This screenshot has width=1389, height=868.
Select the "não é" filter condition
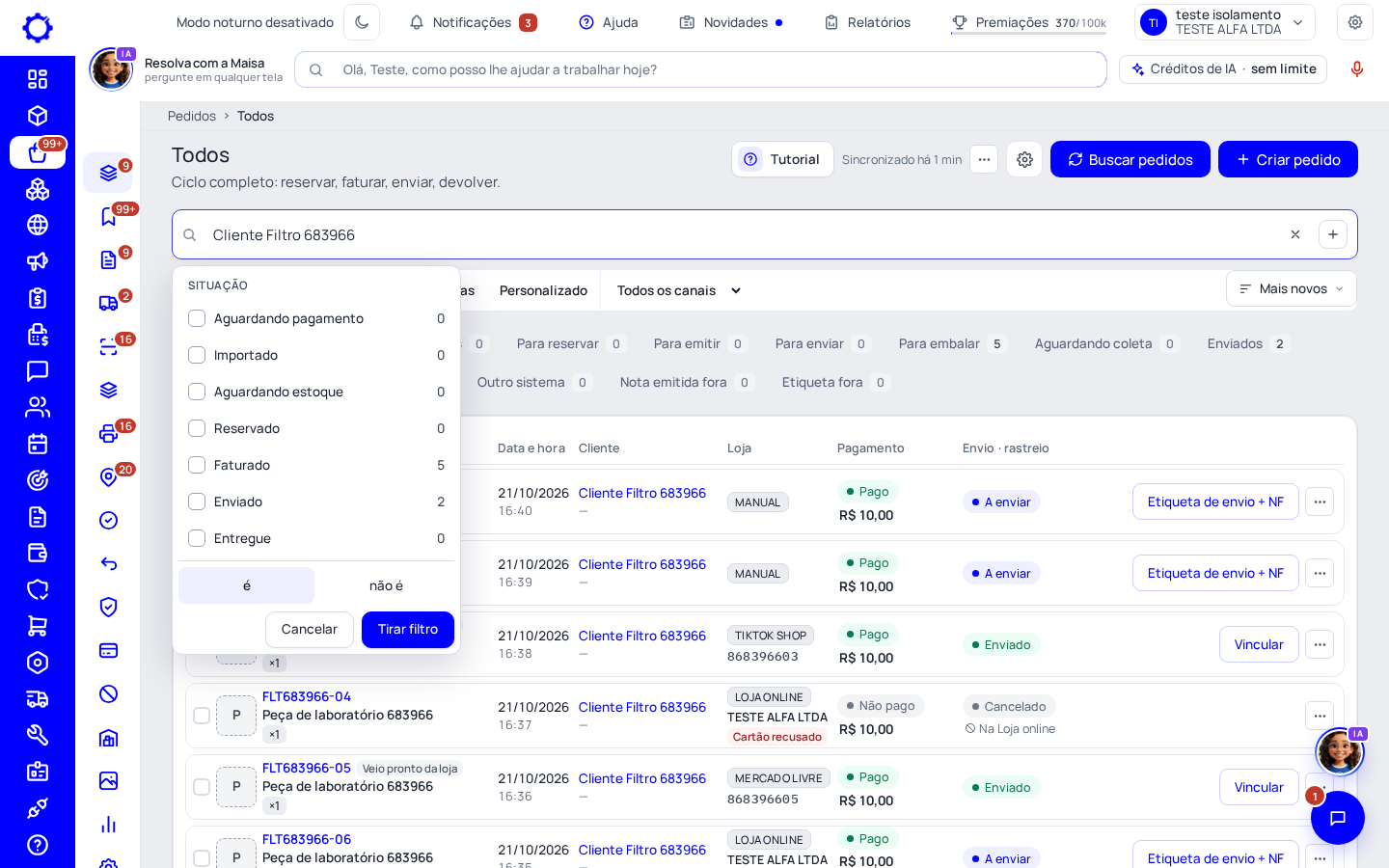point(386,585)
